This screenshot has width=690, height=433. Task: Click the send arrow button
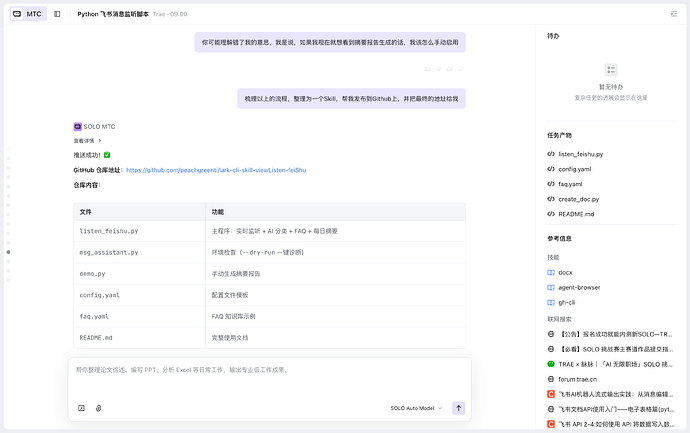coord(459,408)
